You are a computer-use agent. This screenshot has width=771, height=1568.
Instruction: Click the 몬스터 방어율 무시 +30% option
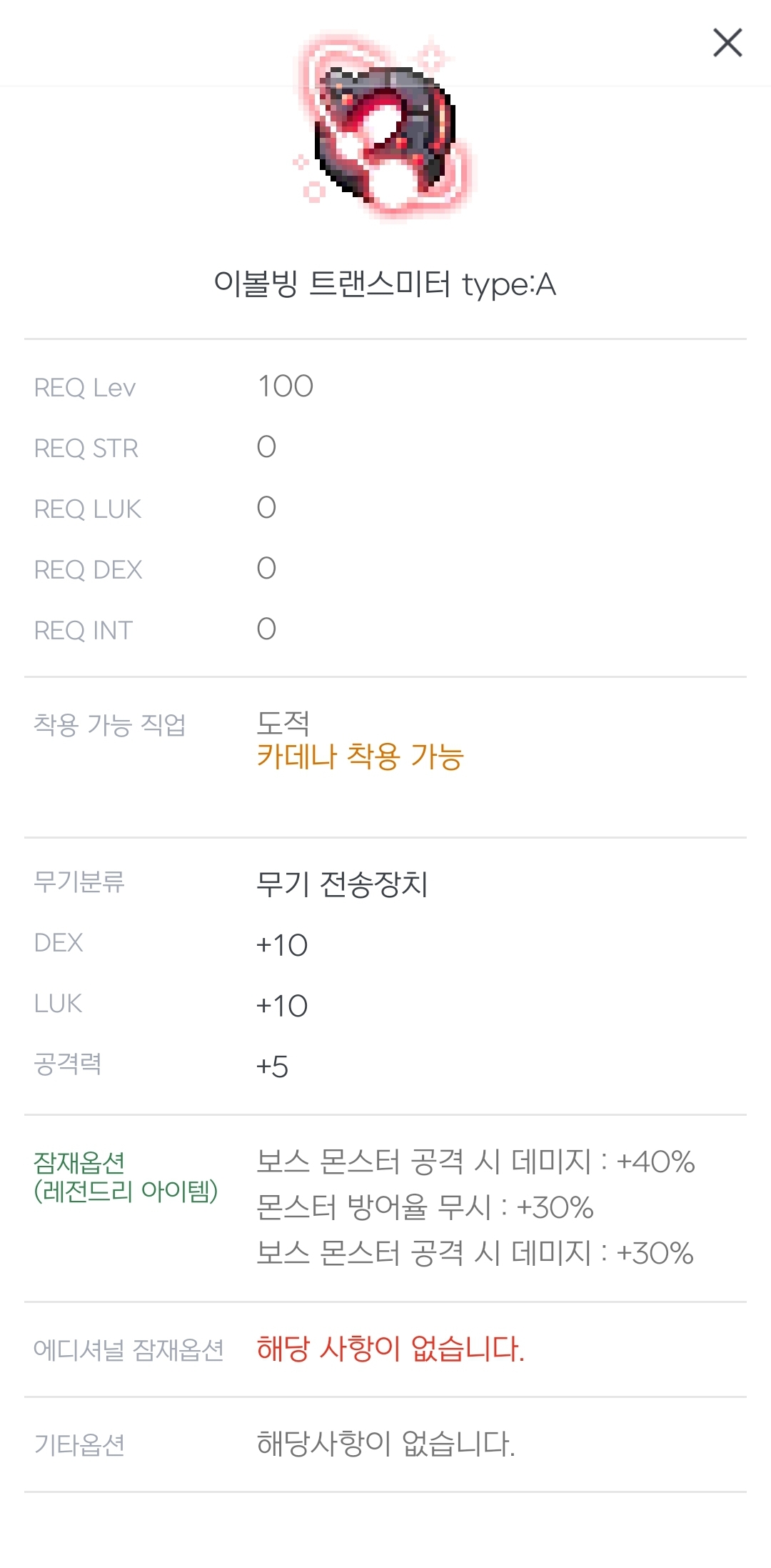(x=425, y=1207)
